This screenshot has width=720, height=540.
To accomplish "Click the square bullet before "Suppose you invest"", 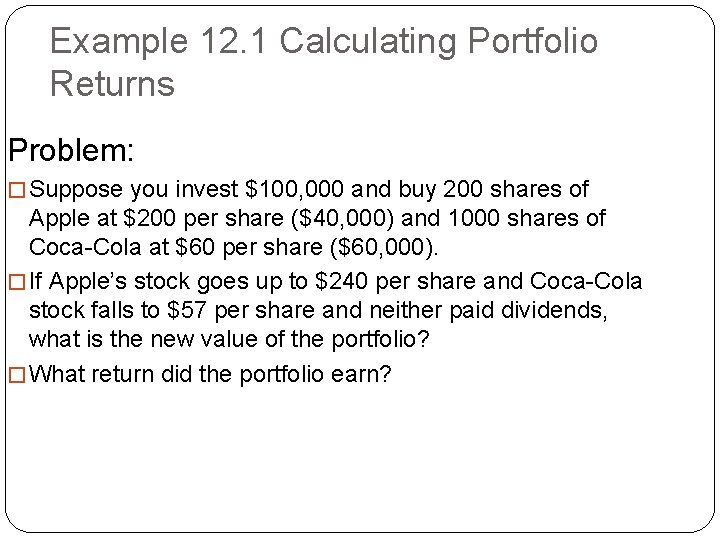I will tap(18, 190).
